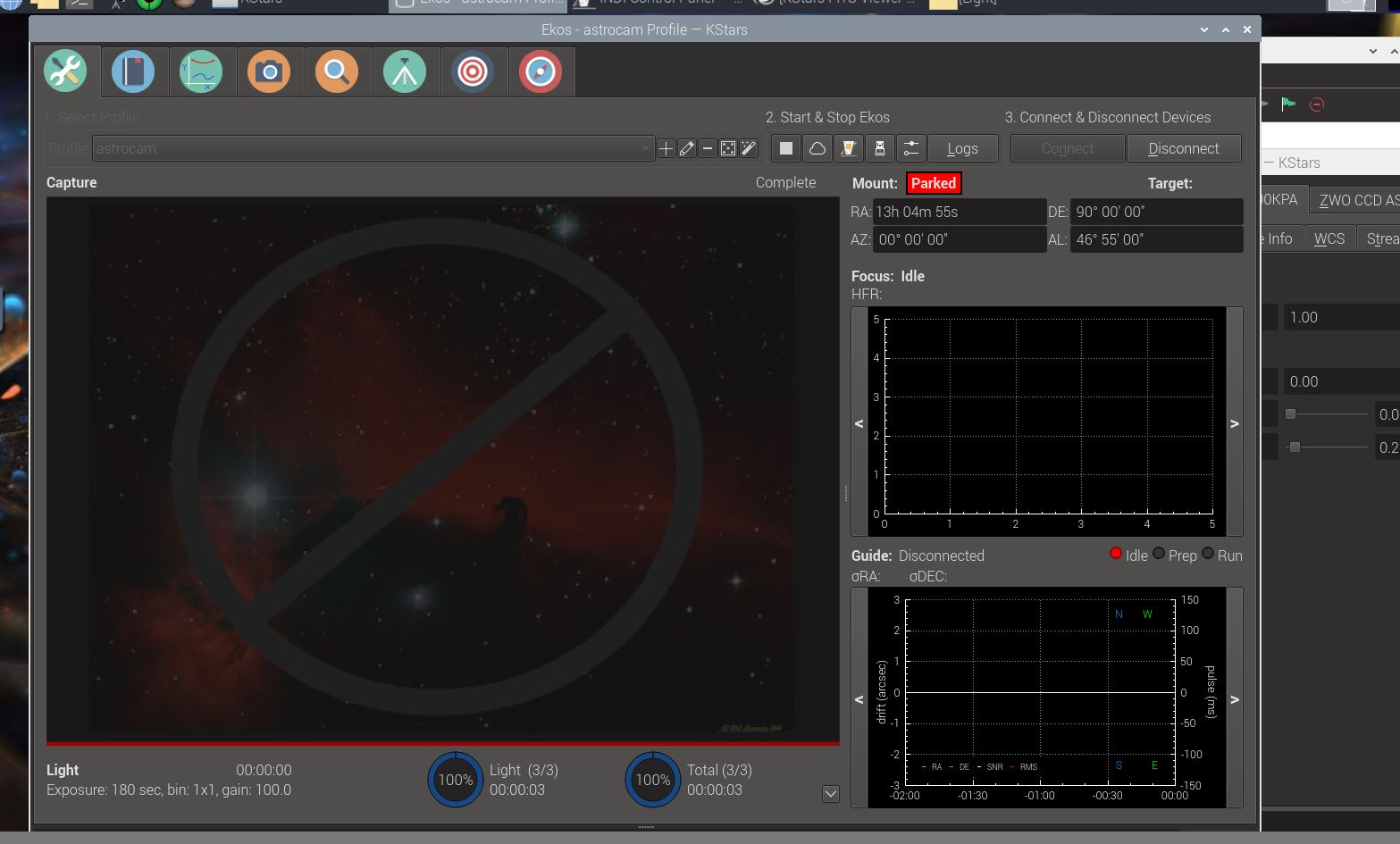Click the Horsehead nebula capture preview
This screenshot has width=1400, height=844.
(442, 469)
